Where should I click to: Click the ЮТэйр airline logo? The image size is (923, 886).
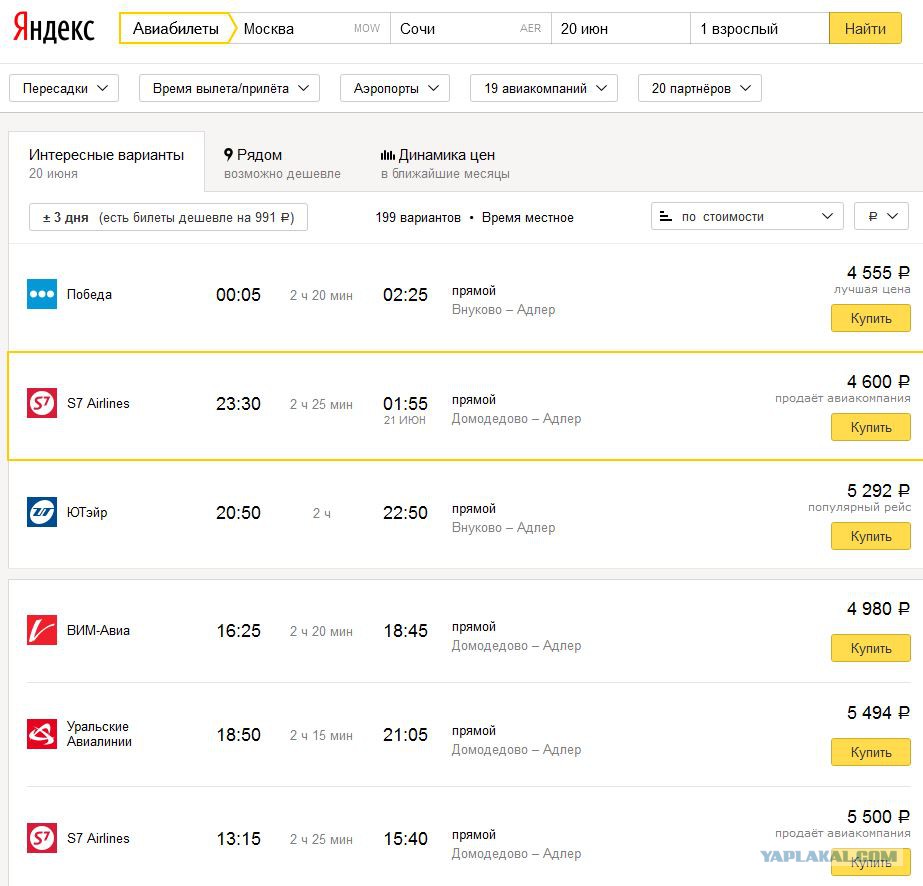(x=42, y=512)
